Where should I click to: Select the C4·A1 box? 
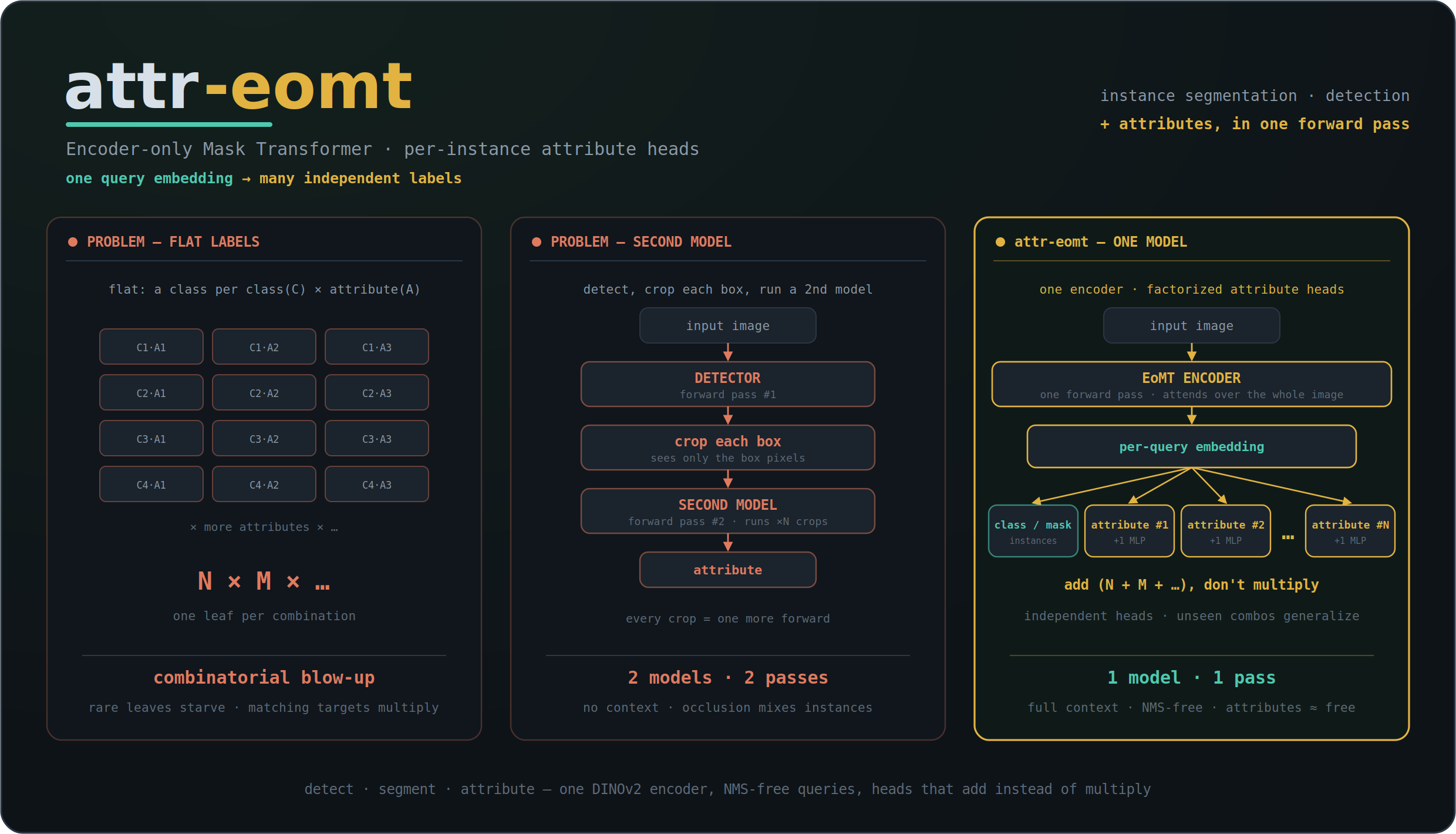pos(151,484)
